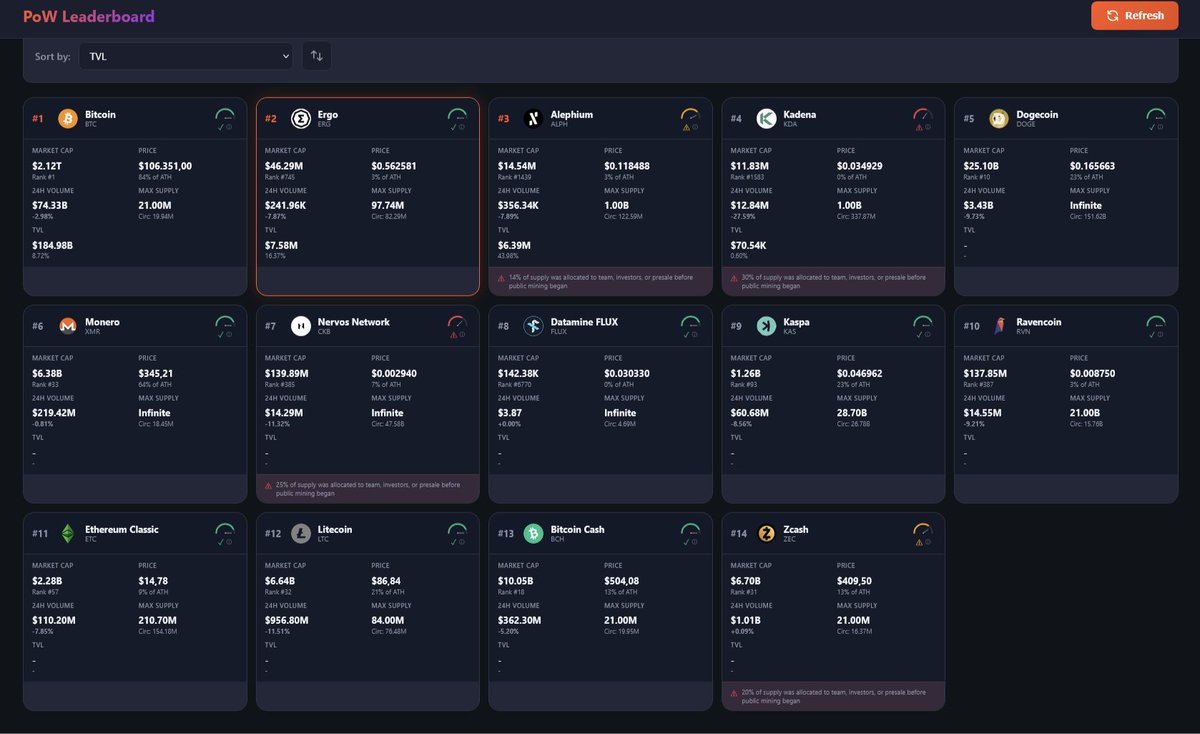Click the Datamine FLUX coin logo
This screenshot has width=1200, height=734.
point(533,326)
